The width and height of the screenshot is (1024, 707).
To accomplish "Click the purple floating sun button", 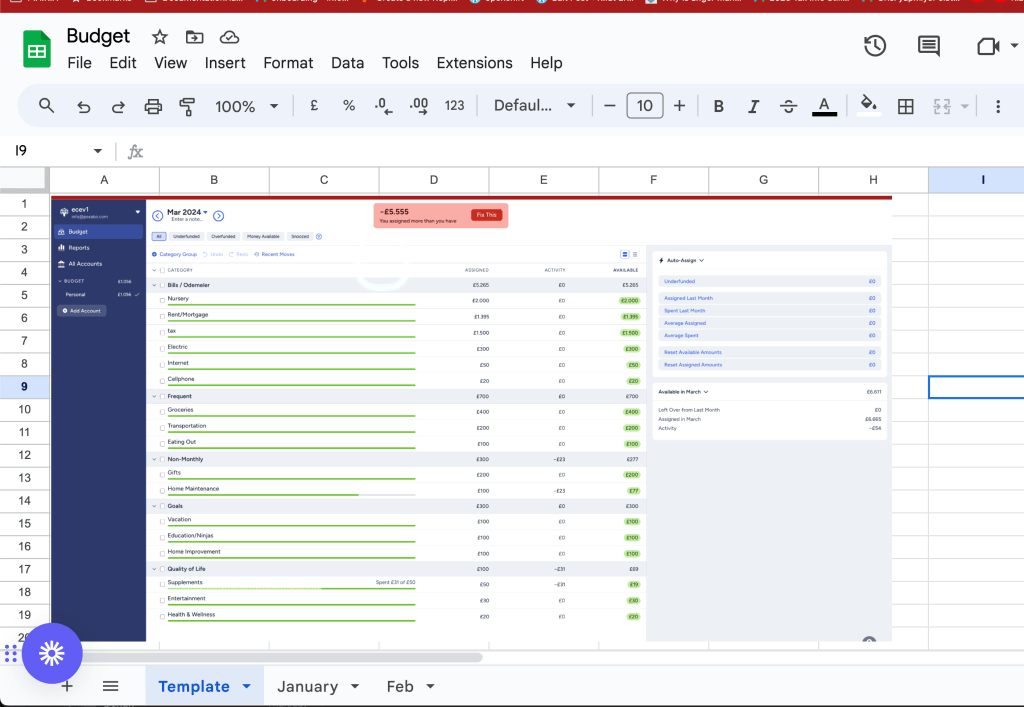I will pyautogui.click(x=52, y=653).
